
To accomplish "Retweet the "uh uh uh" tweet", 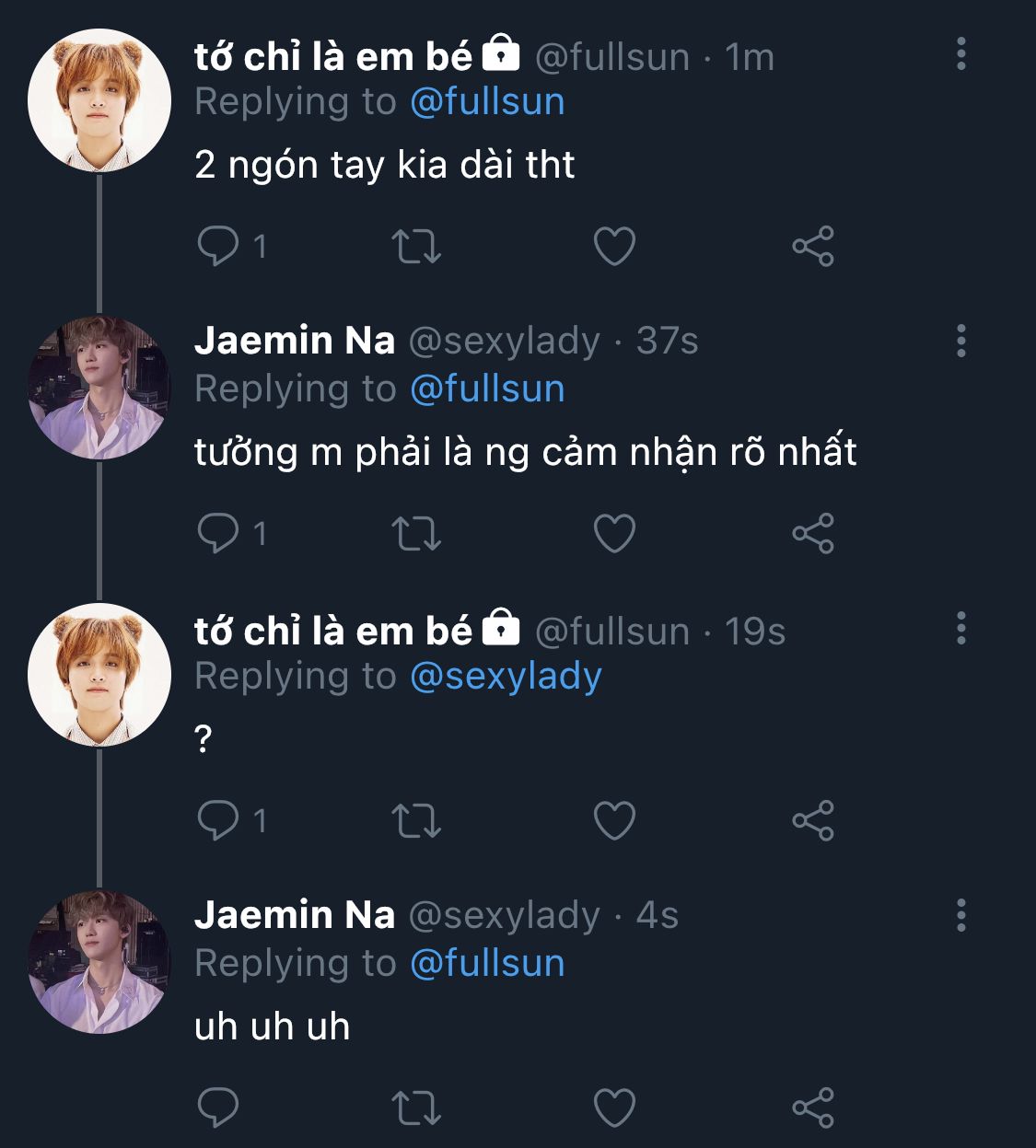I will (x=416, y=1107).
